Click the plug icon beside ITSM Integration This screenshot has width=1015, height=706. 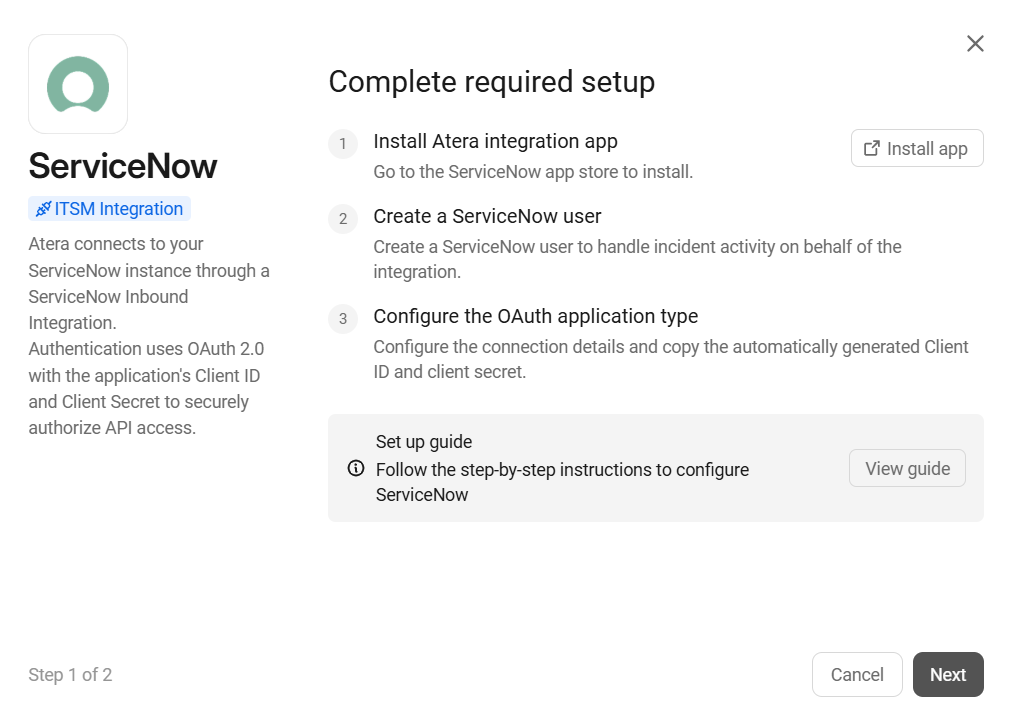pos(43,209)
